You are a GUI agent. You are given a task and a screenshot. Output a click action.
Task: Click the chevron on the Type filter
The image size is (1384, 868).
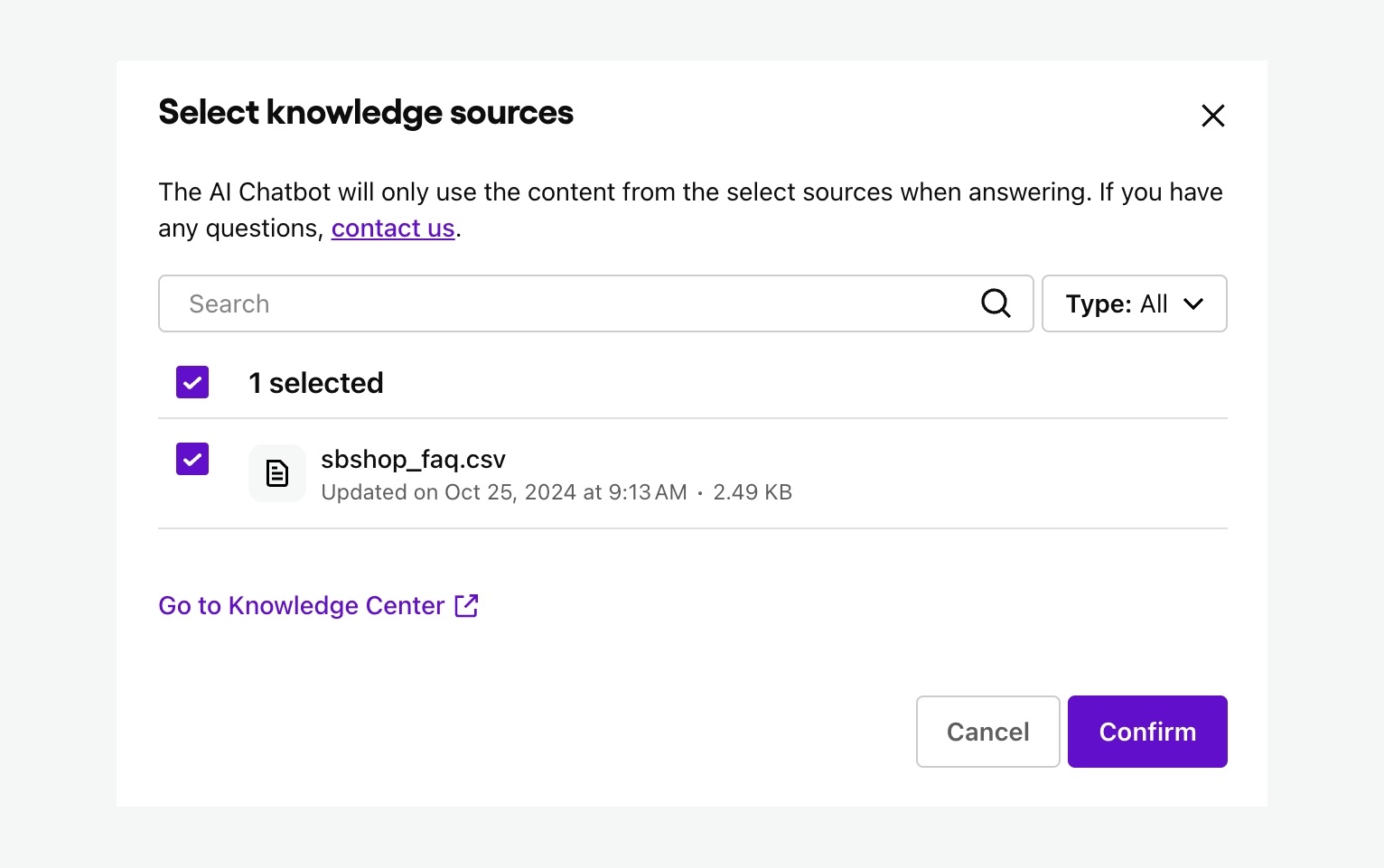click(x=1194, y=303)
